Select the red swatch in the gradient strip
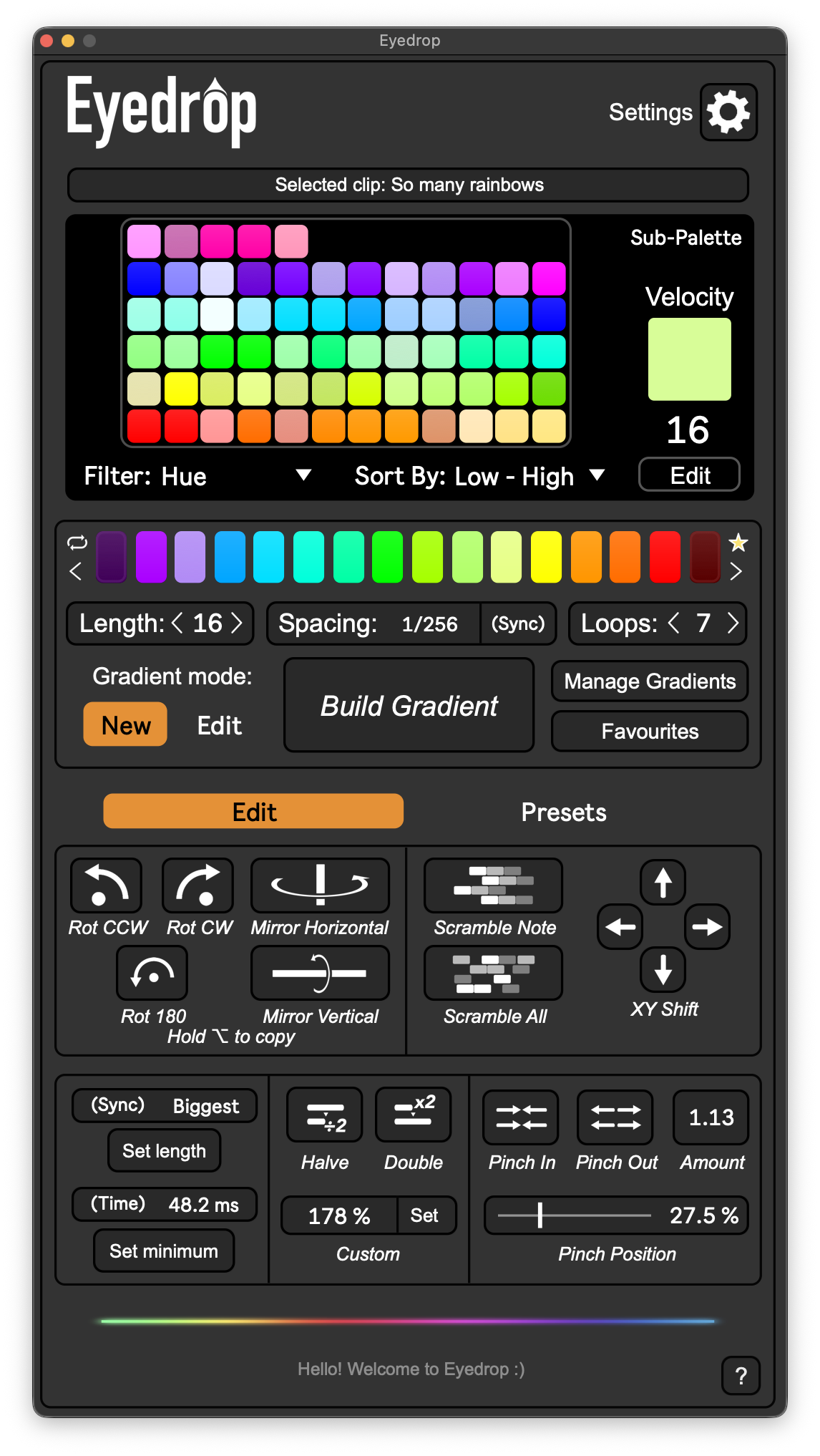820x1456 pixels. point(665,556)
